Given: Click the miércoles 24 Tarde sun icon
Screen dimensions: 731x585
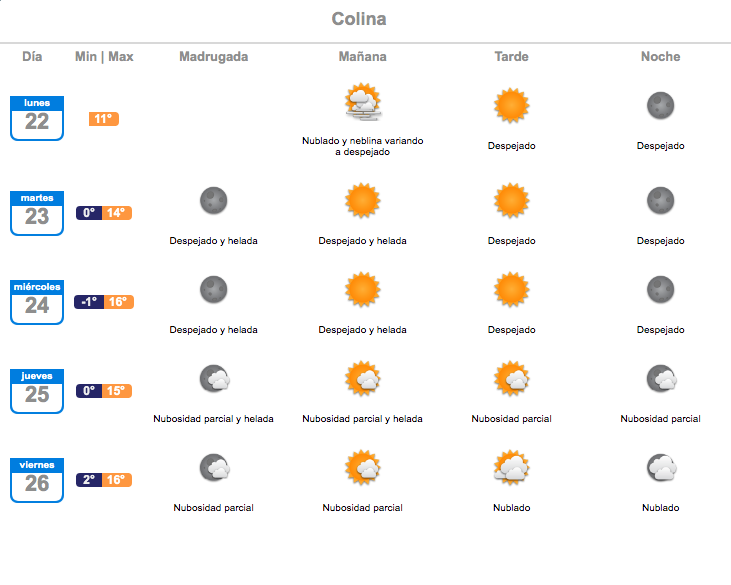Looking at the screenshot, I should click(511, 290).
